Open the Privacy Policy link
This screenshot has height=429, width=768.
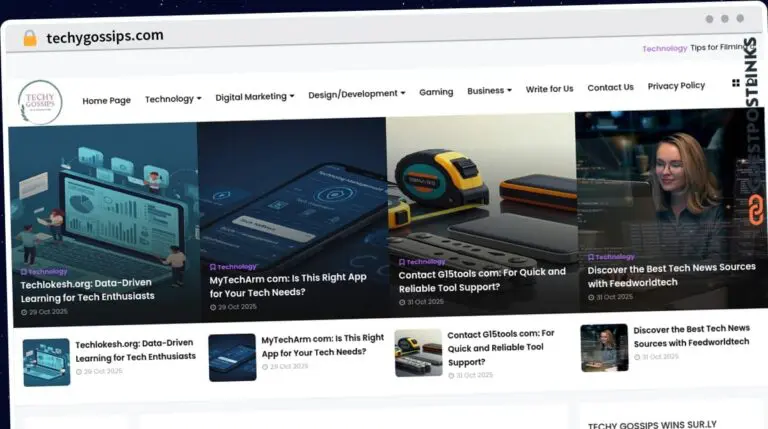point(676,86)
